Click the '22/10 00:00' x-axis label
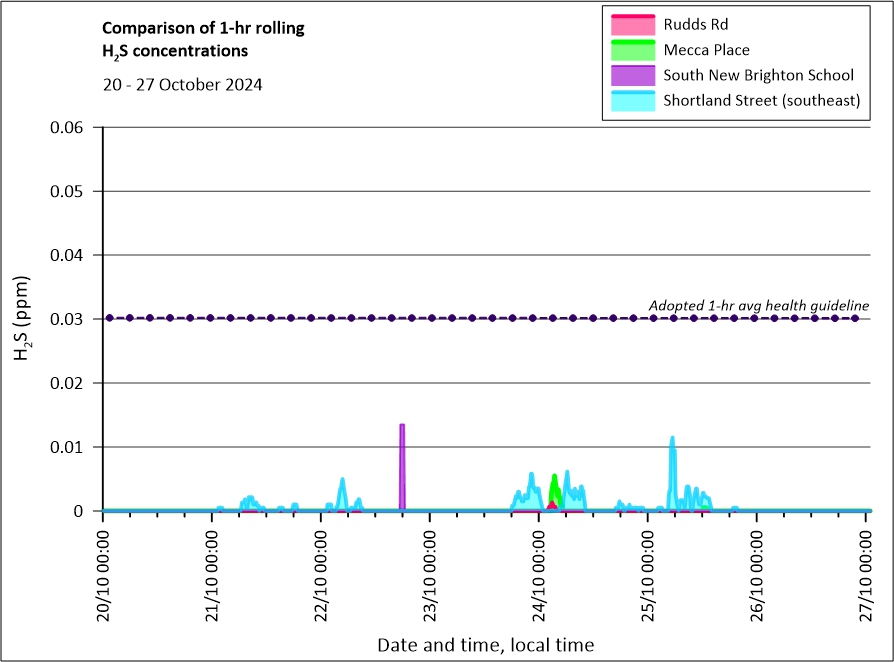Viewport: 894px width, 662px height. (321, 567)
